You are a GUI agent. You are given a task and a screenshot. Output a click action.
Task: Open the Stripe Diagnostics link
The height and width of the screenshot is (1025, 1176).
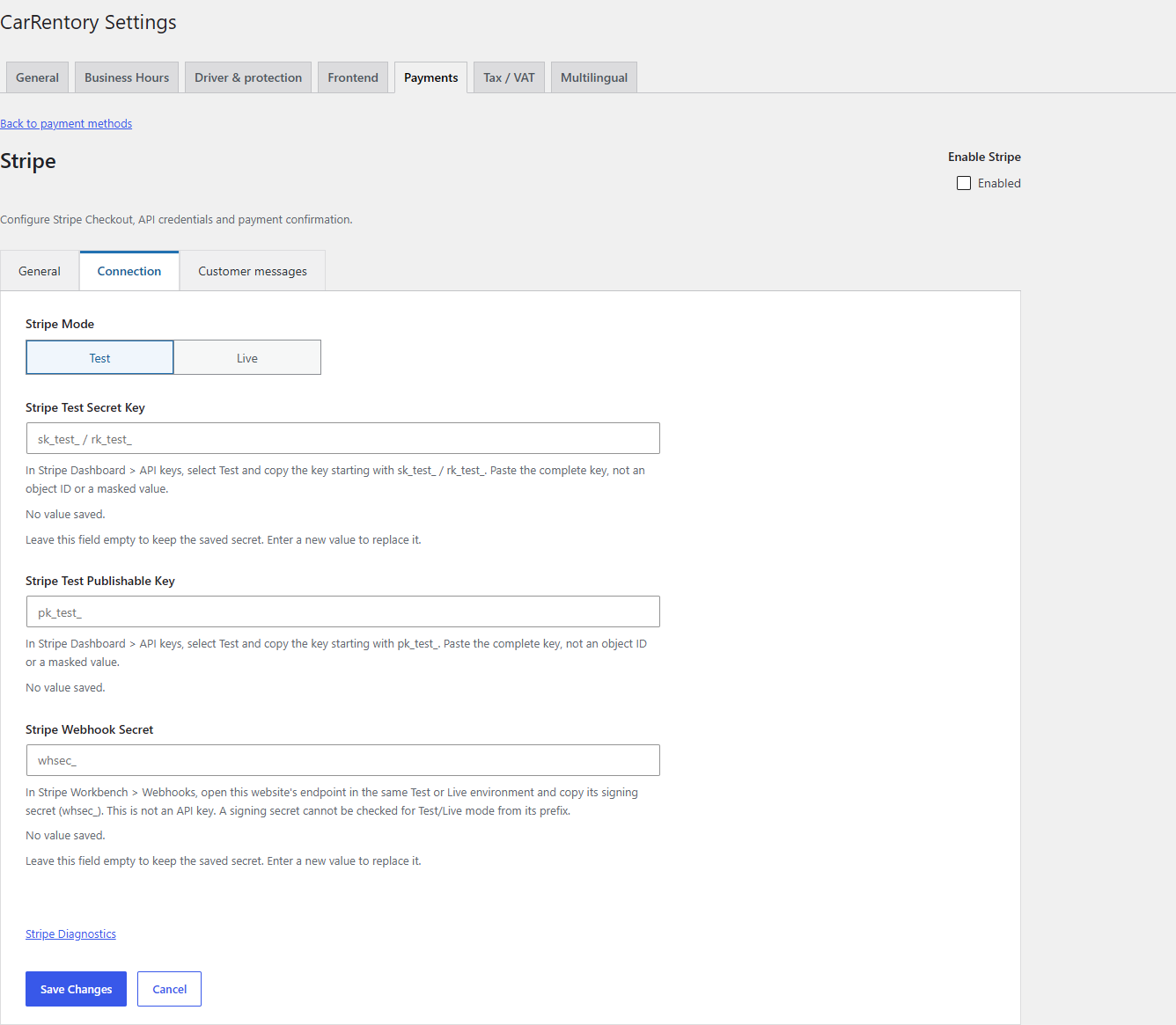pyautogui.click(x=70, y=934)
